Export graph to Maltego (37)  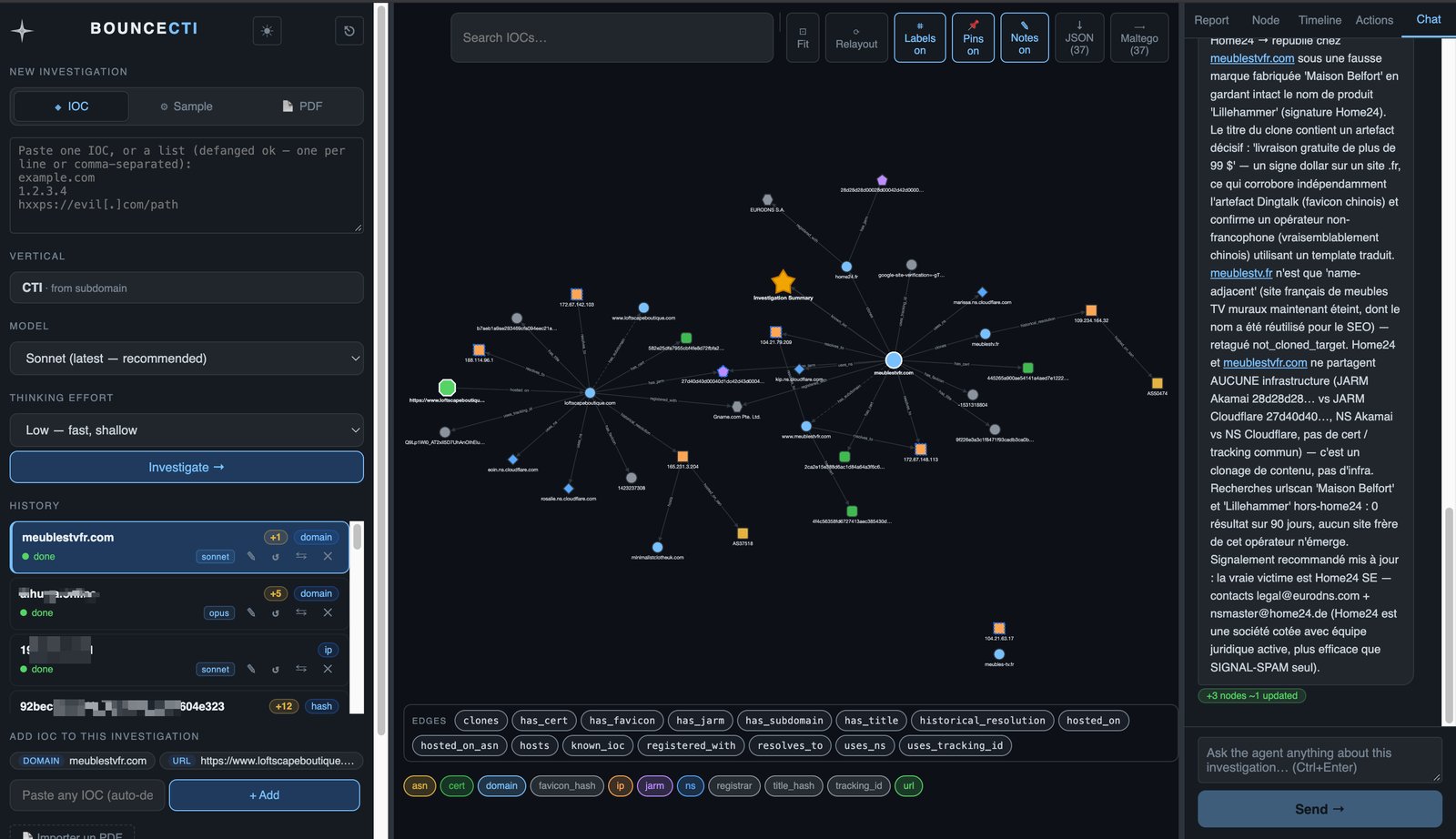coord(1139,37)
